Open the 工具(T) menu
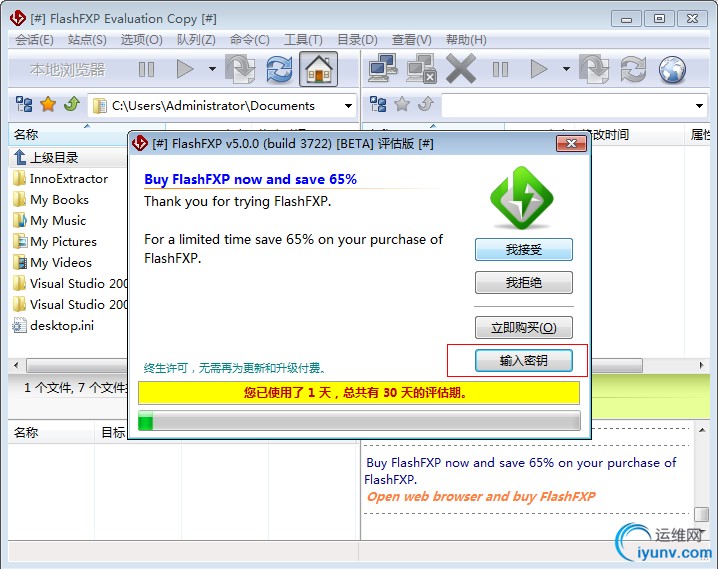The image size is (718, 569). [x=303, y=40]
